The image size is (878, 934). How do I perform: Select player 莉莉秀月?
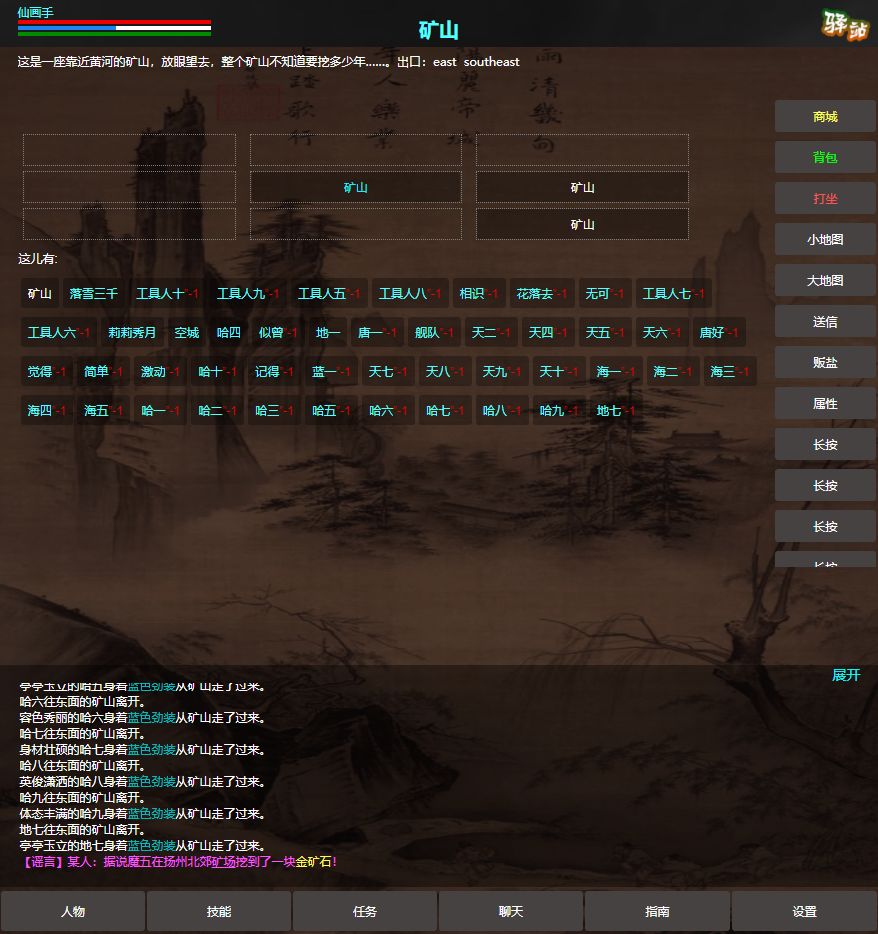132,332
